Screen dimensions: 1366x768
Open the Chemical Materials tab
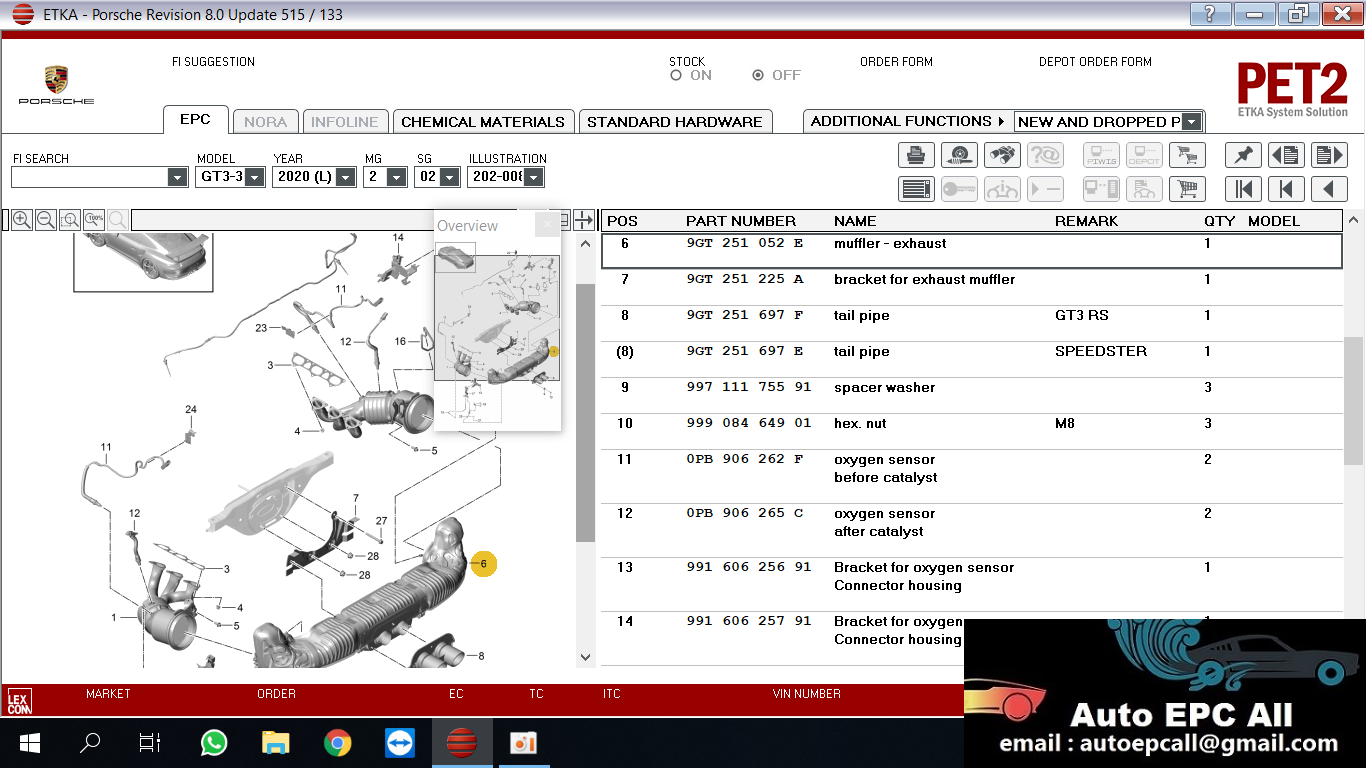click(x=483, y=121)
